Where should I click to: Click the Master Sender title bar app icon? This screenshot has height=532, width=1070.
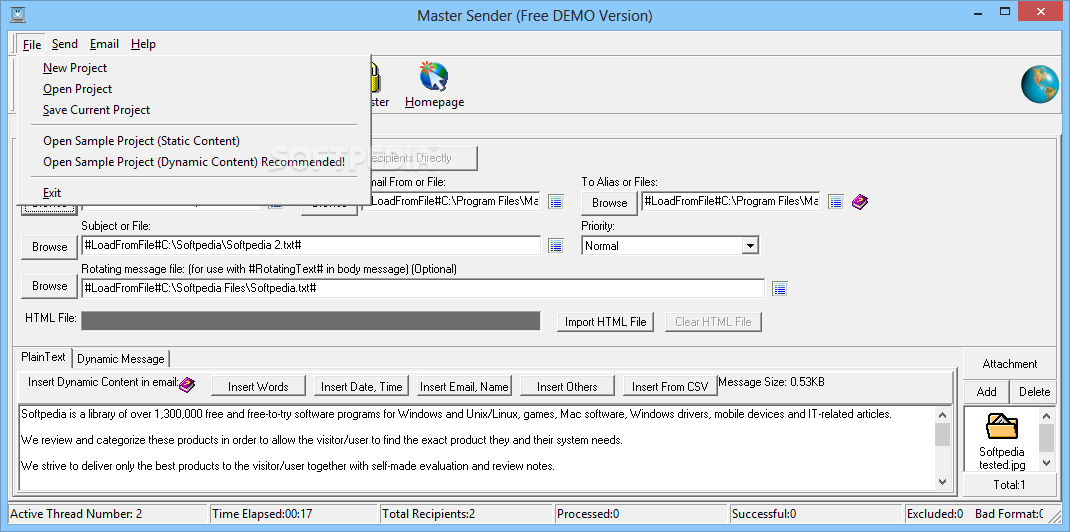(18, 14)
